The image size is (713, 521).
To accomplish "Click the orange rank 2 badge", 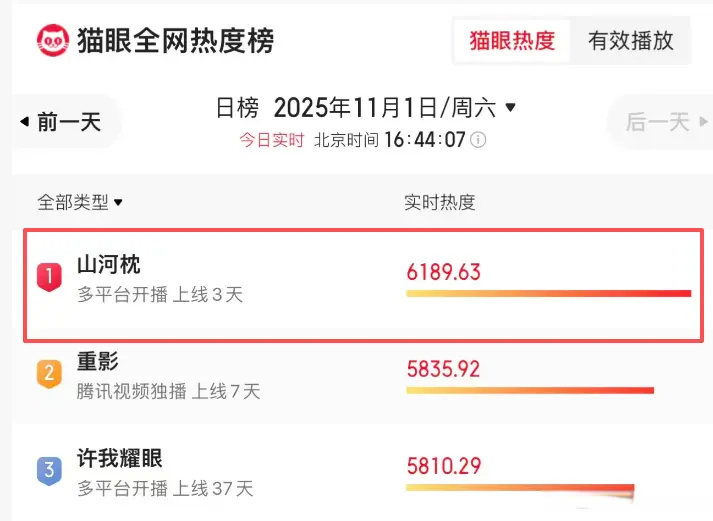I will [x=49, y=374].
